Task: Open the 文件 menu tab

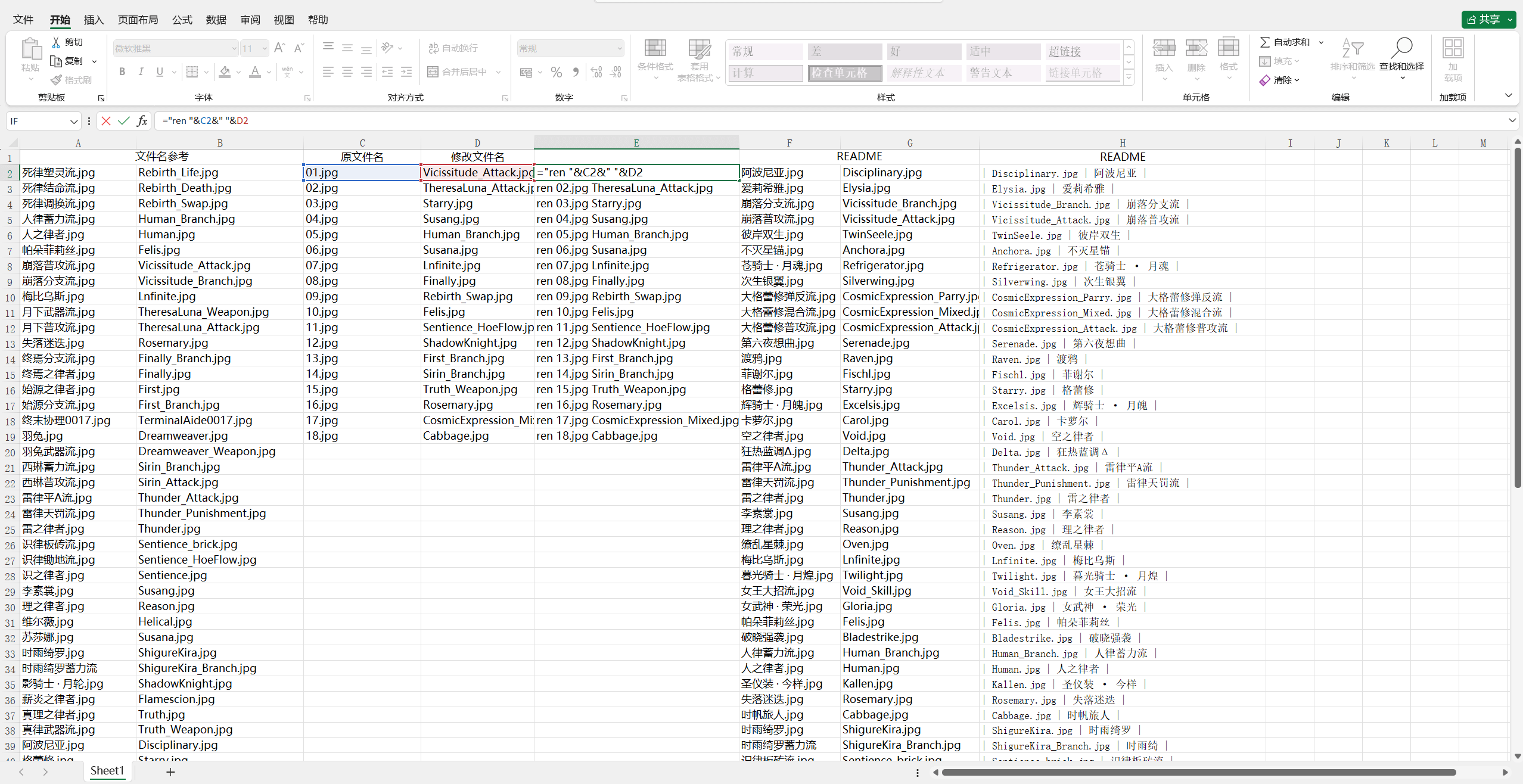Action: tap(23, 20)
